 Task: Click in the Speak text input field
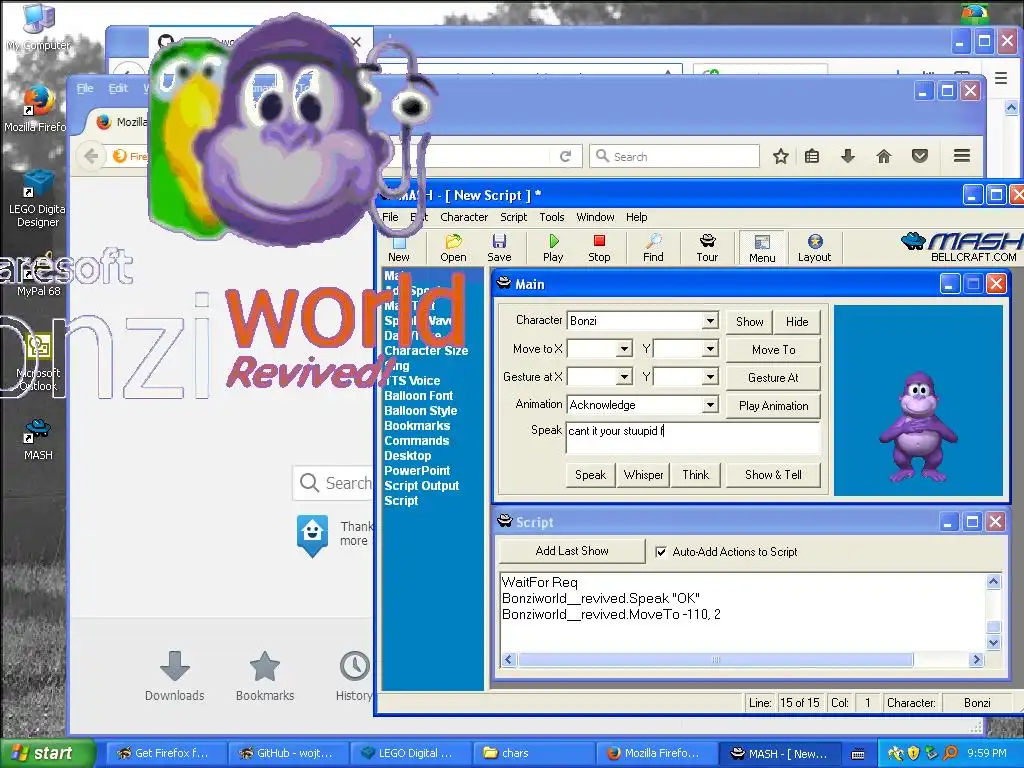tap(692, 438)
